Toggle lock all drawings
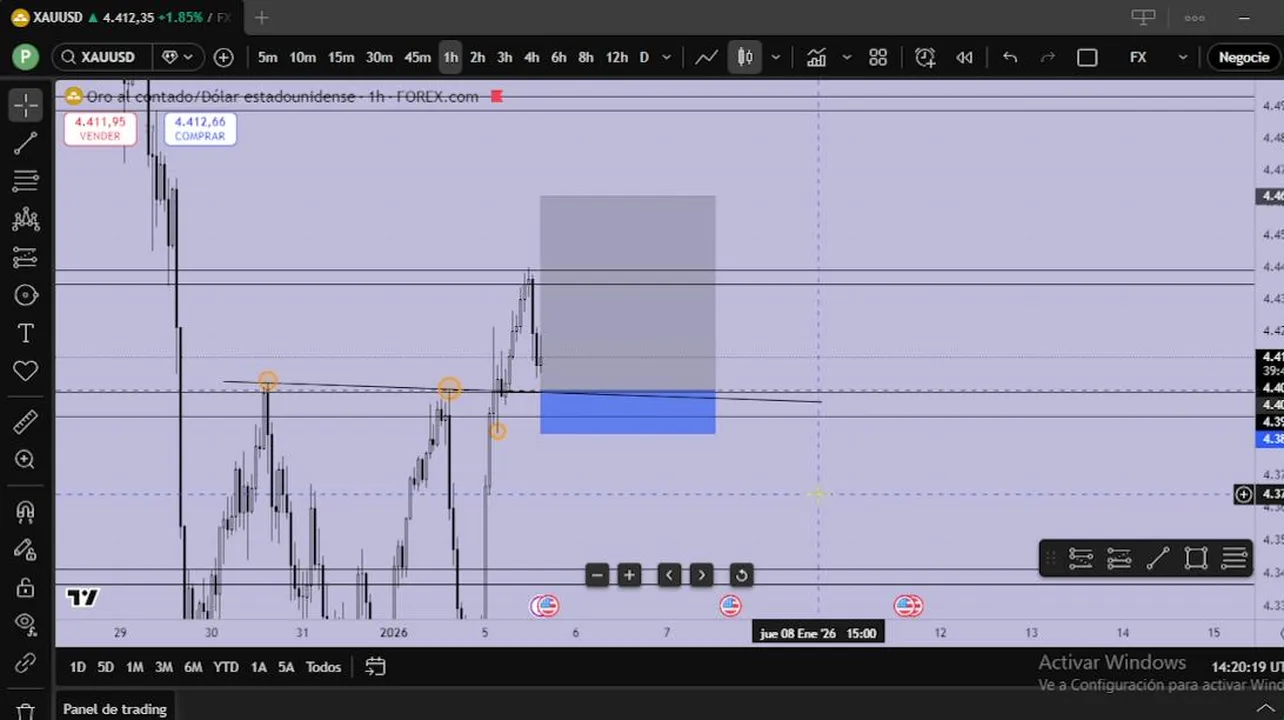 25,587
